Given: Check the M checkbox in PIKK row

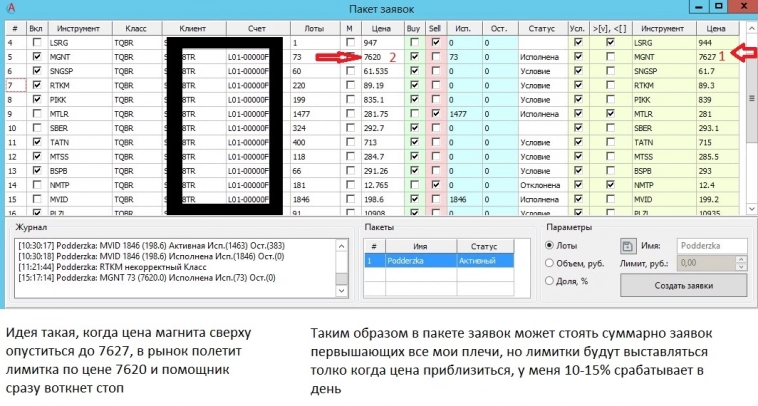Looking at the screenshot, I should [350, 99].
